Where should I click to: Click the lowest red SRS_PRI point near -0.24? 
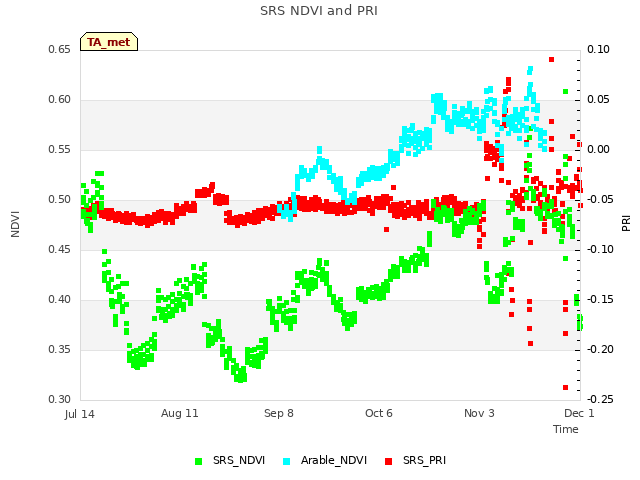[565, 387]
